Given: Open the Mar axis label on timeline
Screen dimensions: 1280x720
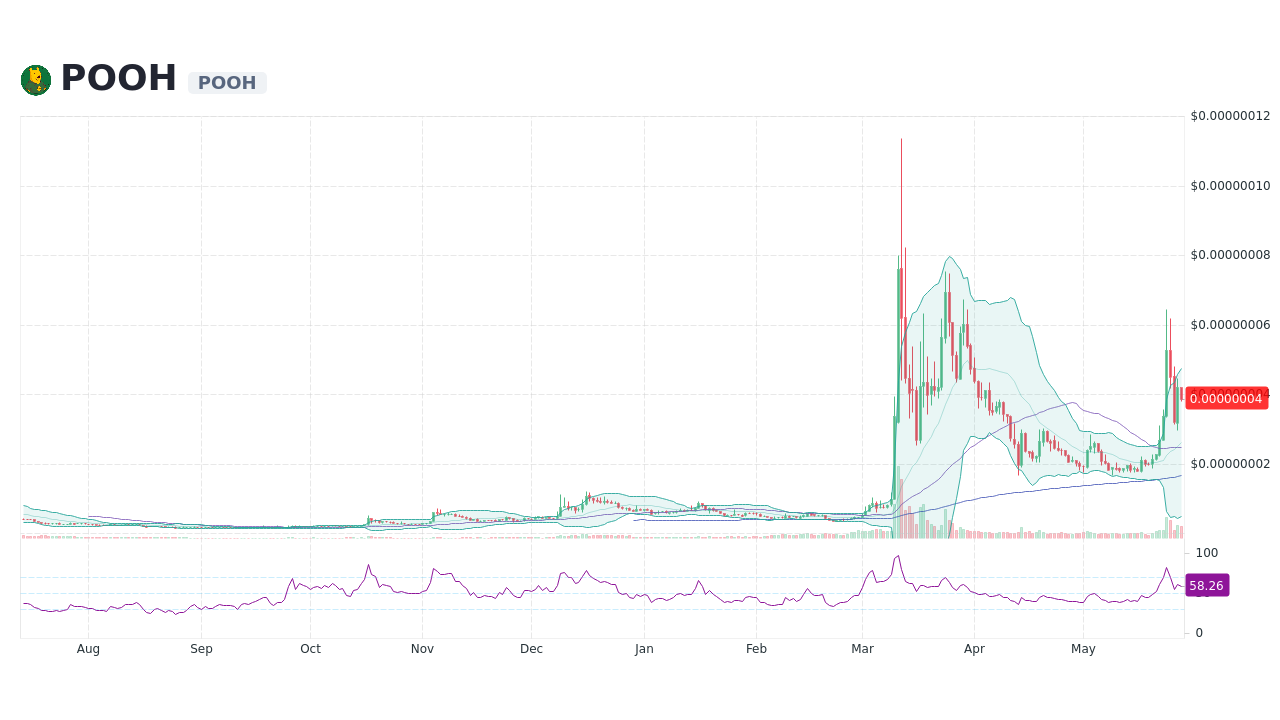Looking at the screenshot, I should tap(862, 648).
